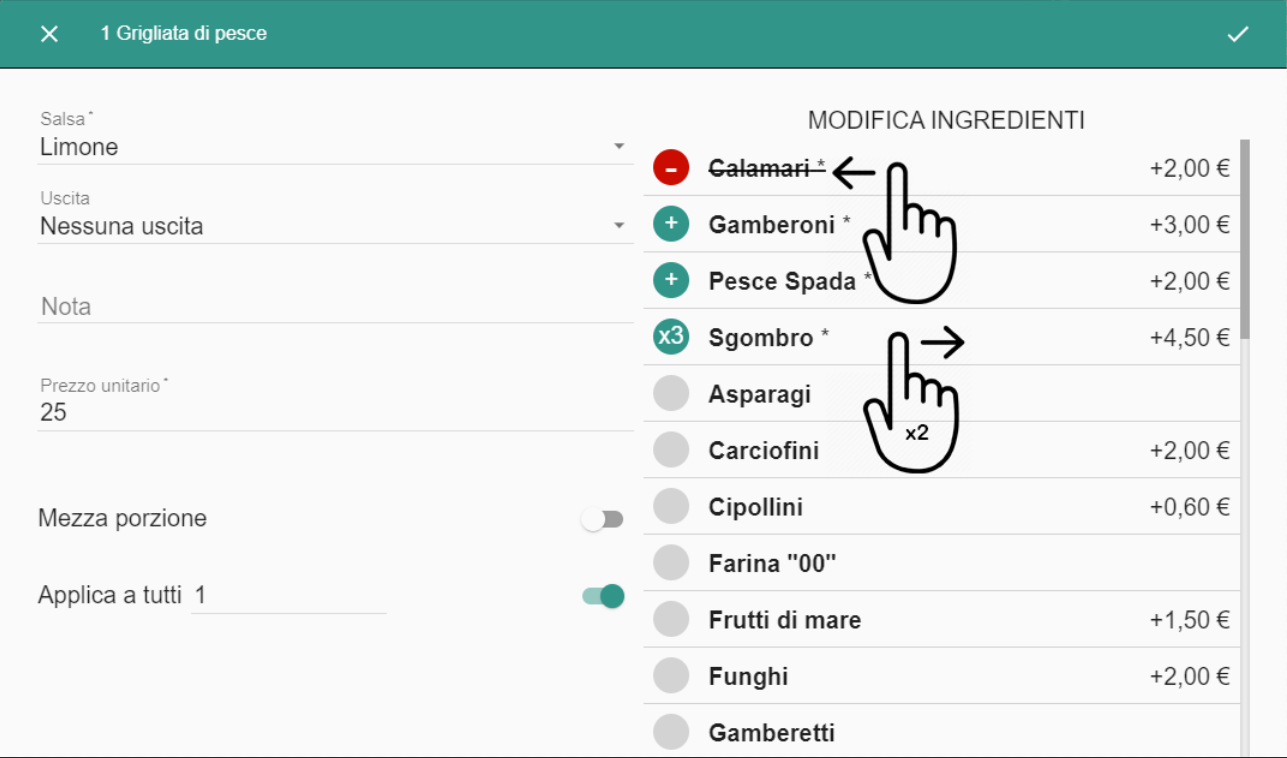Click the plus icon next to Gamberoni
This screenshot has width=1287, height=758.
671,225
